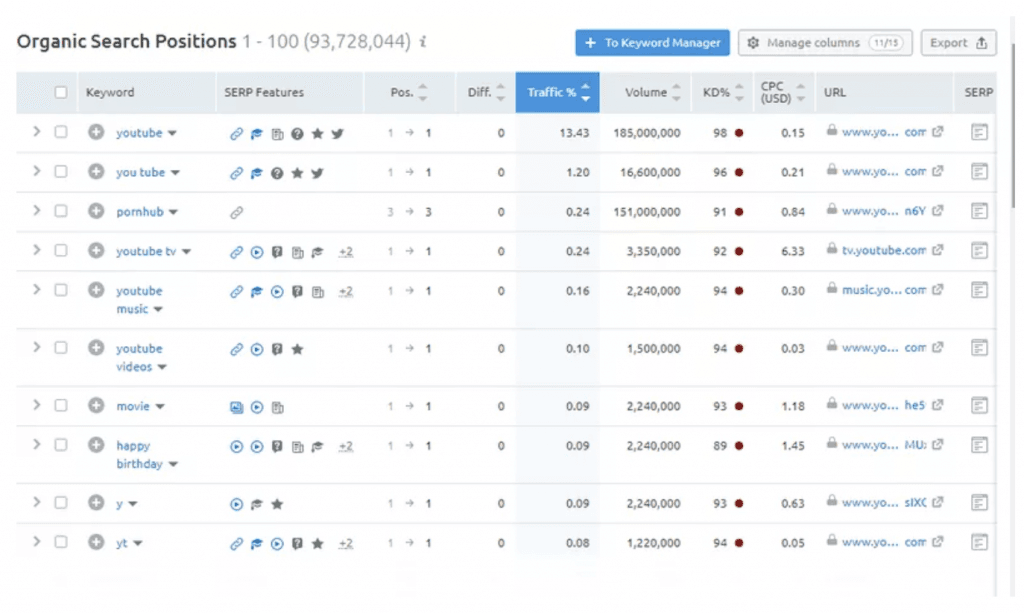The height and width of the screenshot is (613, 1024).
Task: Click star reviews icon in y row
Action: (x=277, y=504)
